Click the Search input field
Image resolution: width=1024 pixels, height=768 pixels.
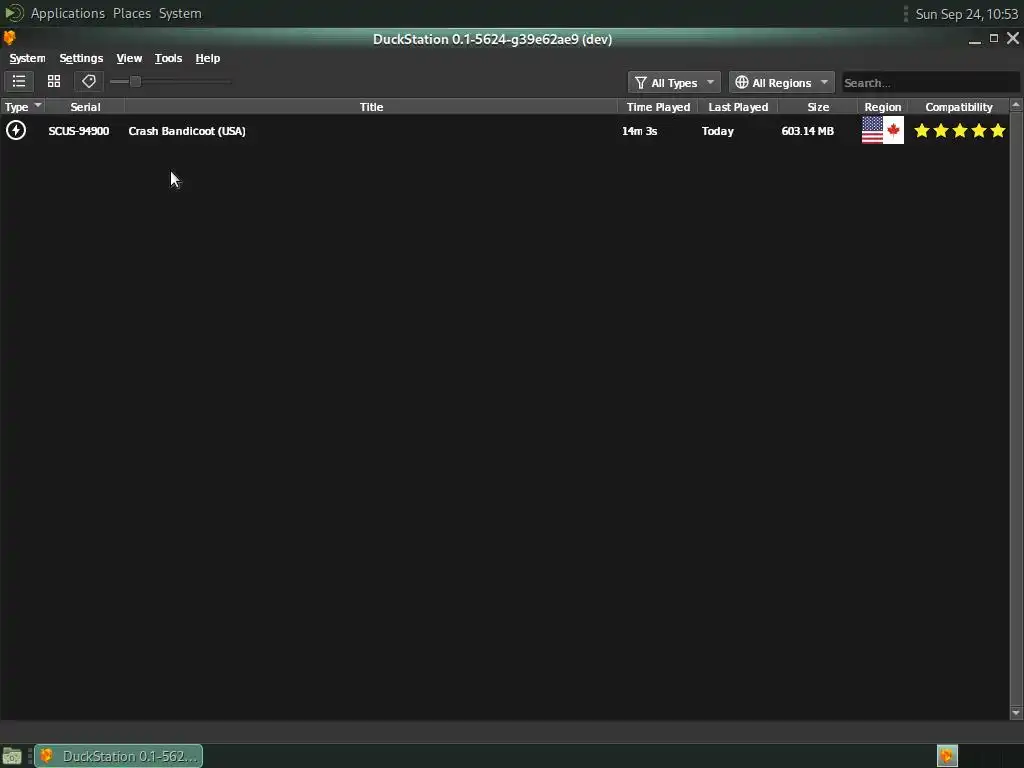(x=930, y=82)
